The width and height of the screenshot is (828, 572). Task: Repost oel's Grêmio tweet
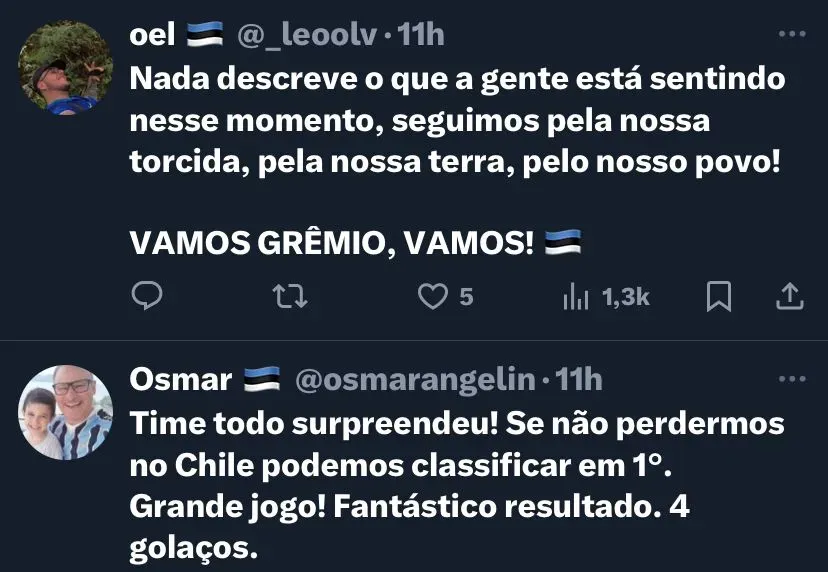coord(290,296)
